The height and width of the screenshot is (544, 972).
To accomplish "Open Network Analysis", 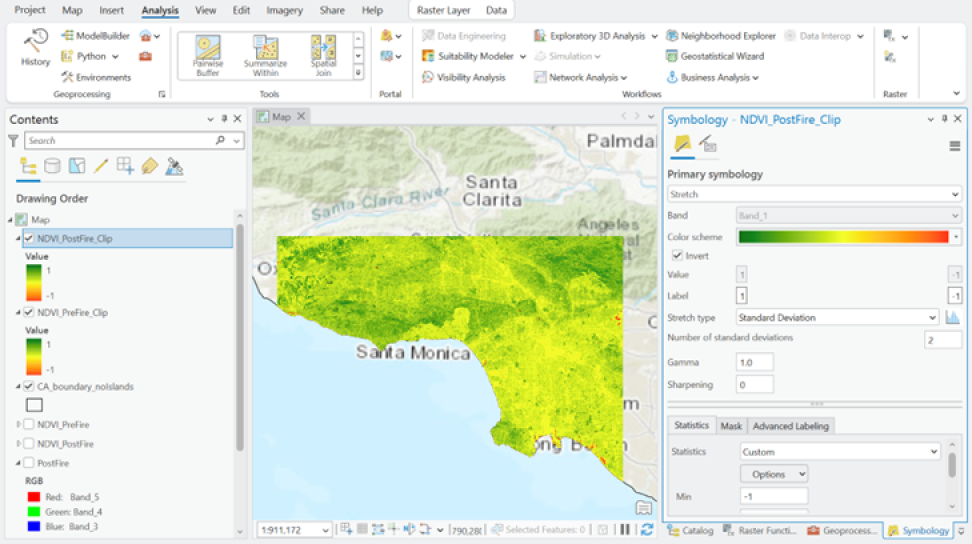I will (x=581, y=77).
